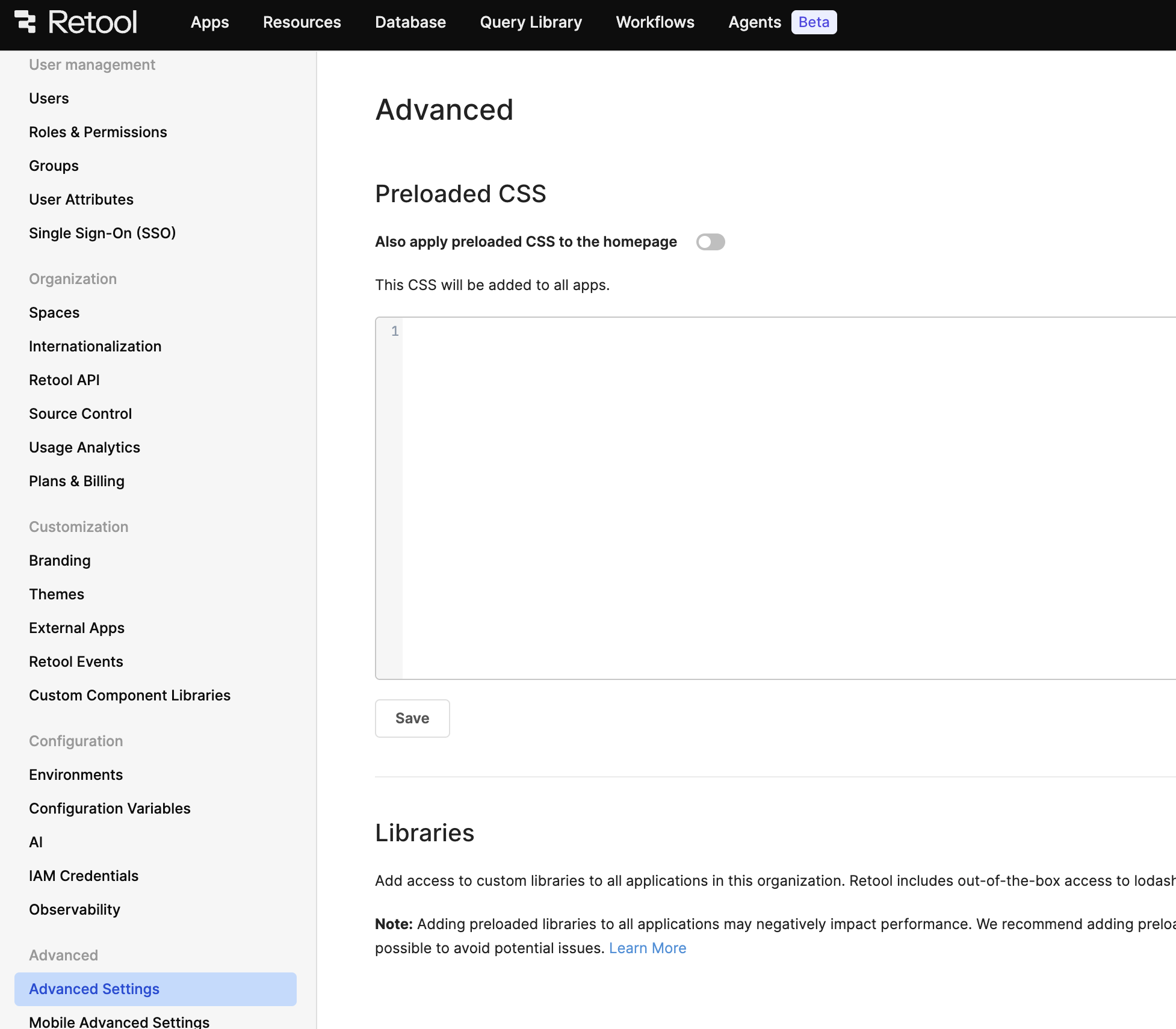Click the Retool logo icon
The height and width of the screenshot is (1029, 1176).
[x=25, y=22]
